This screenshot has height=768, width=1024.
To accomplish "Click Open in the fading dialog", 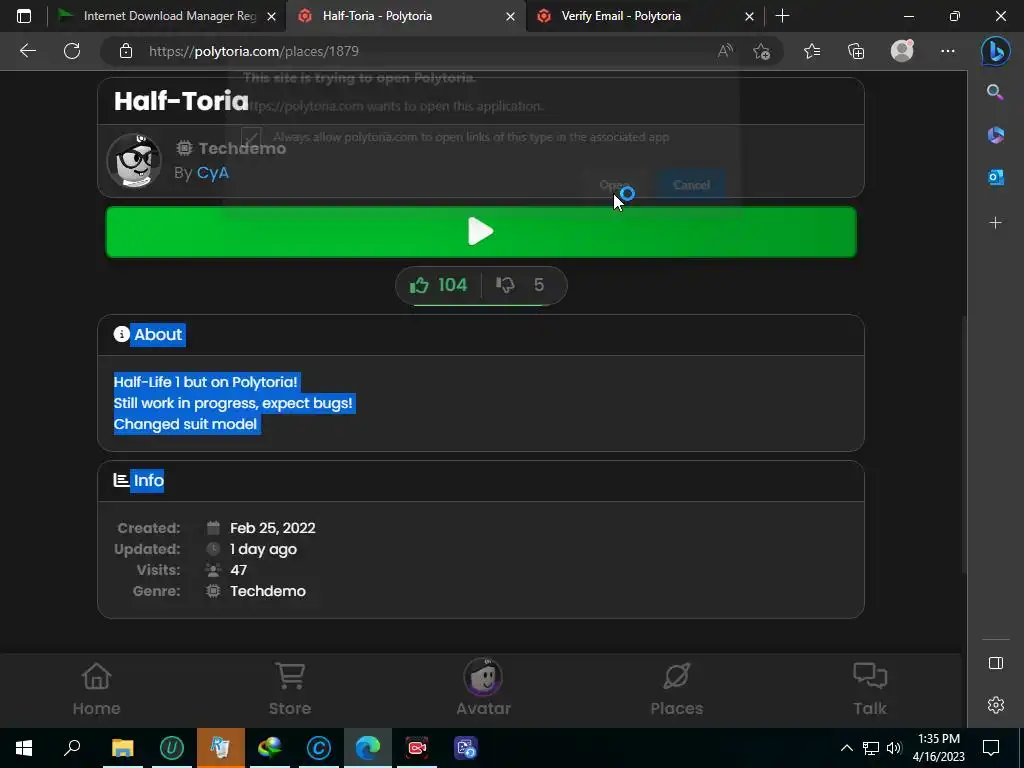I will pos(614,185).
